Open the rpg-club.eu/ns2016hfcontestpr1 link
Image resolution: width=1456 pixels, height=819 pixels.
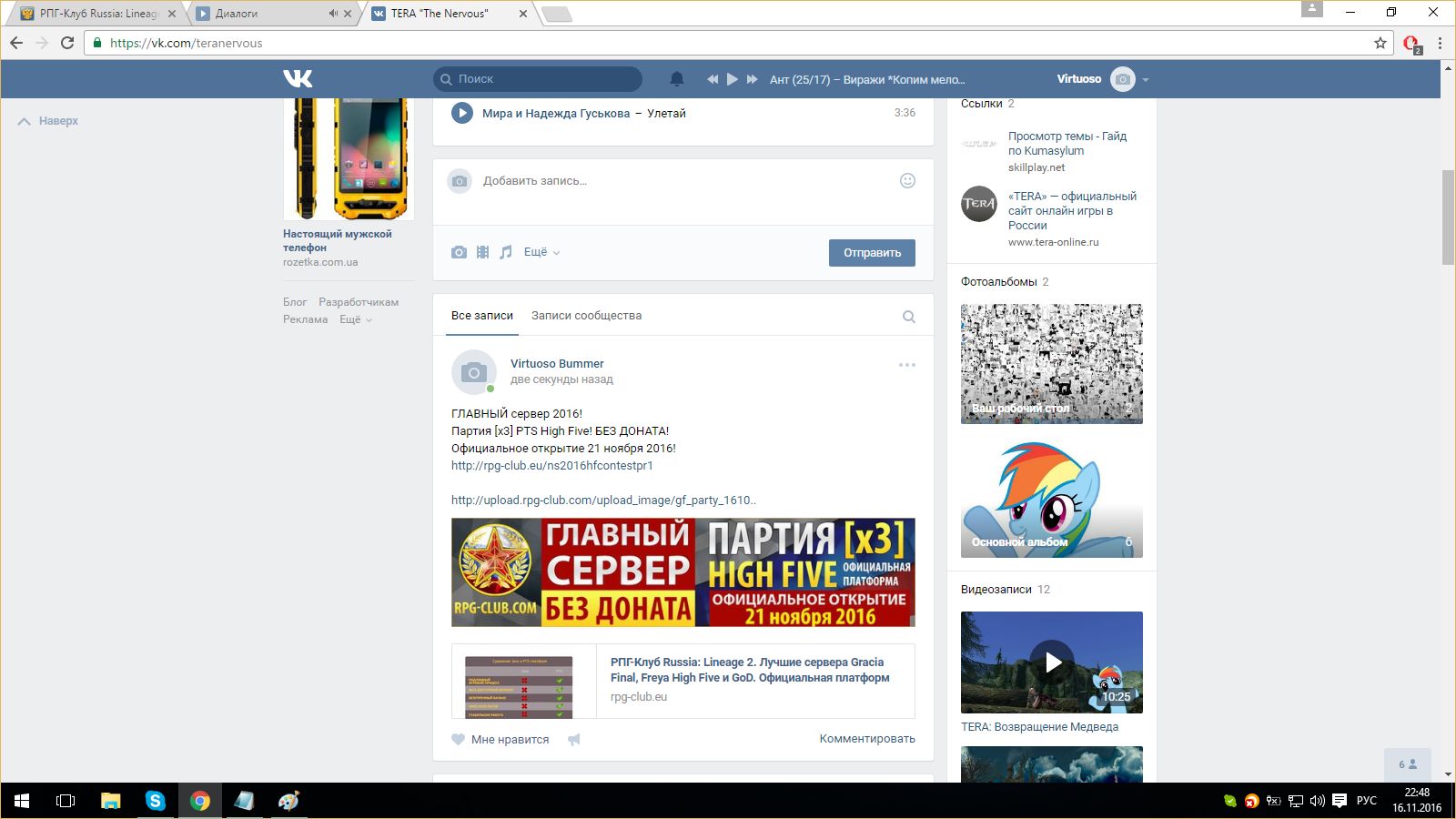click(551, 466)
